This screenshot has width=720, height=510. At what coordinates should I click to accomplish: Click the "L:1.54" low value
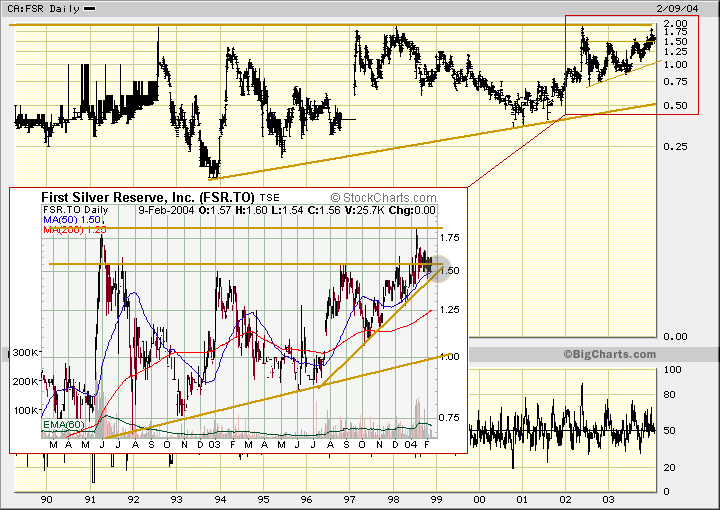pos(288,210)
